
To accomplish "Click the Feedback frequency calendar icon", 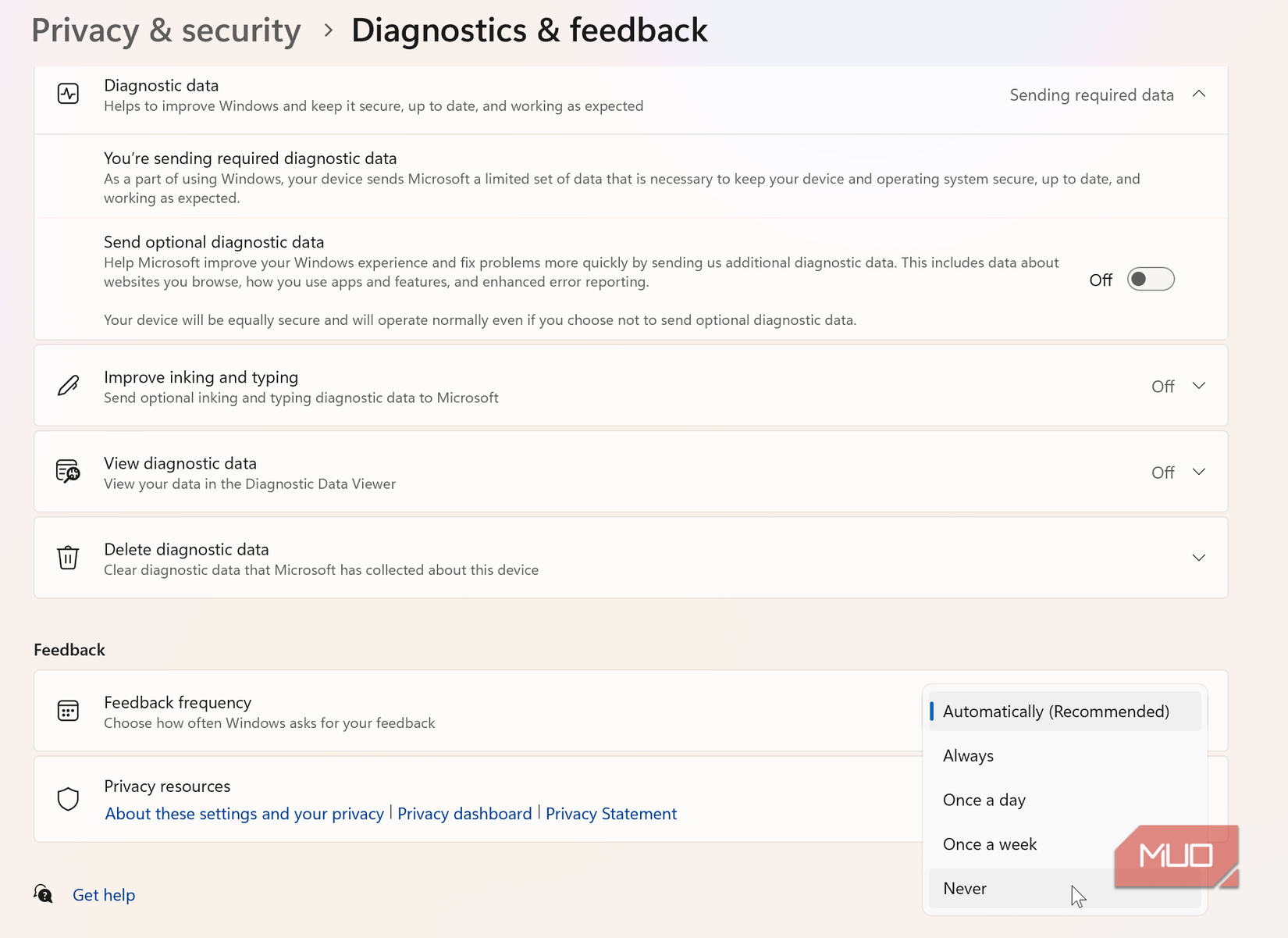I will pos(68,711).
